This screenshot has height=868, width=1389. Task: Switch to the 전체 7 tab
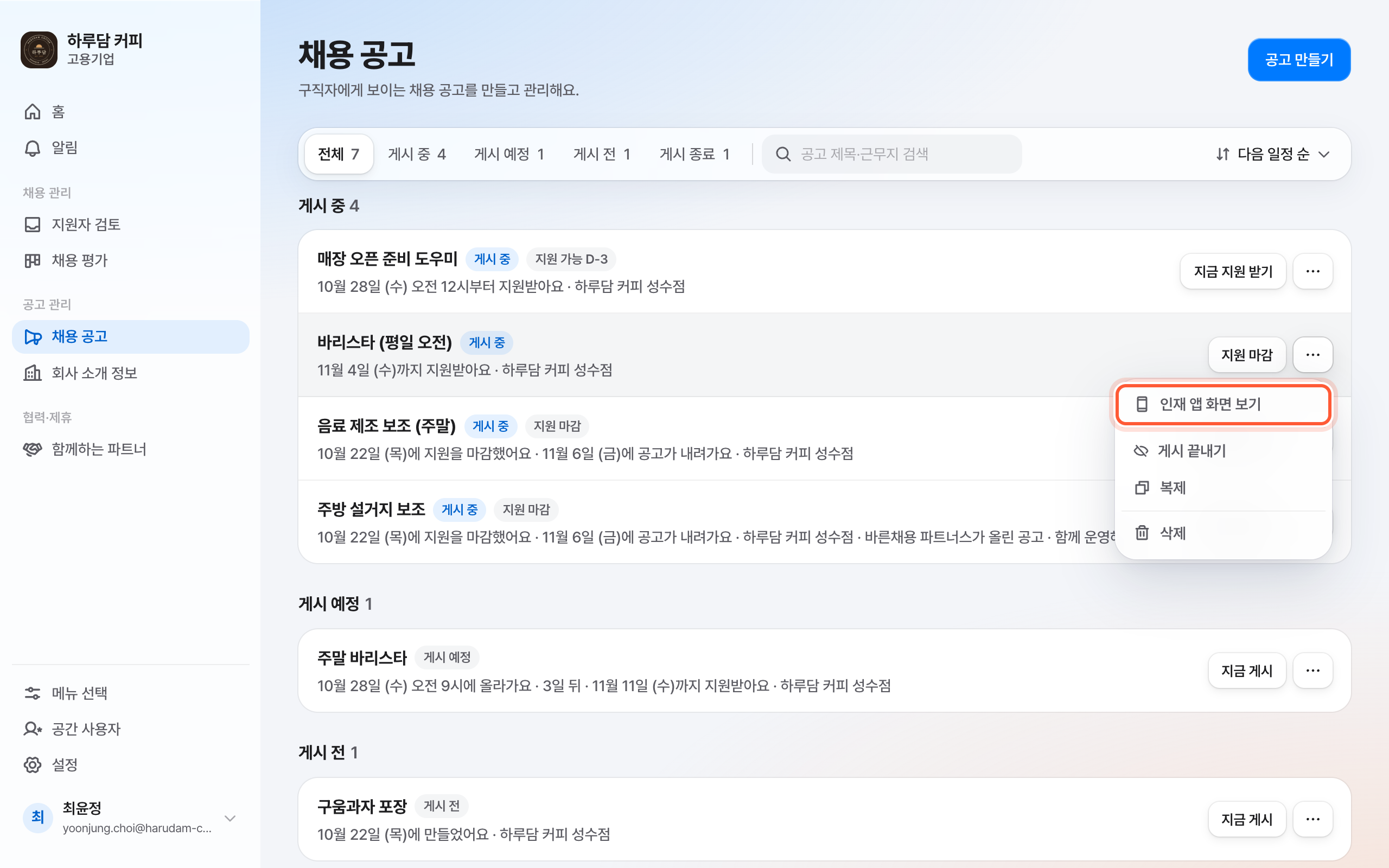tap(339, 154)
